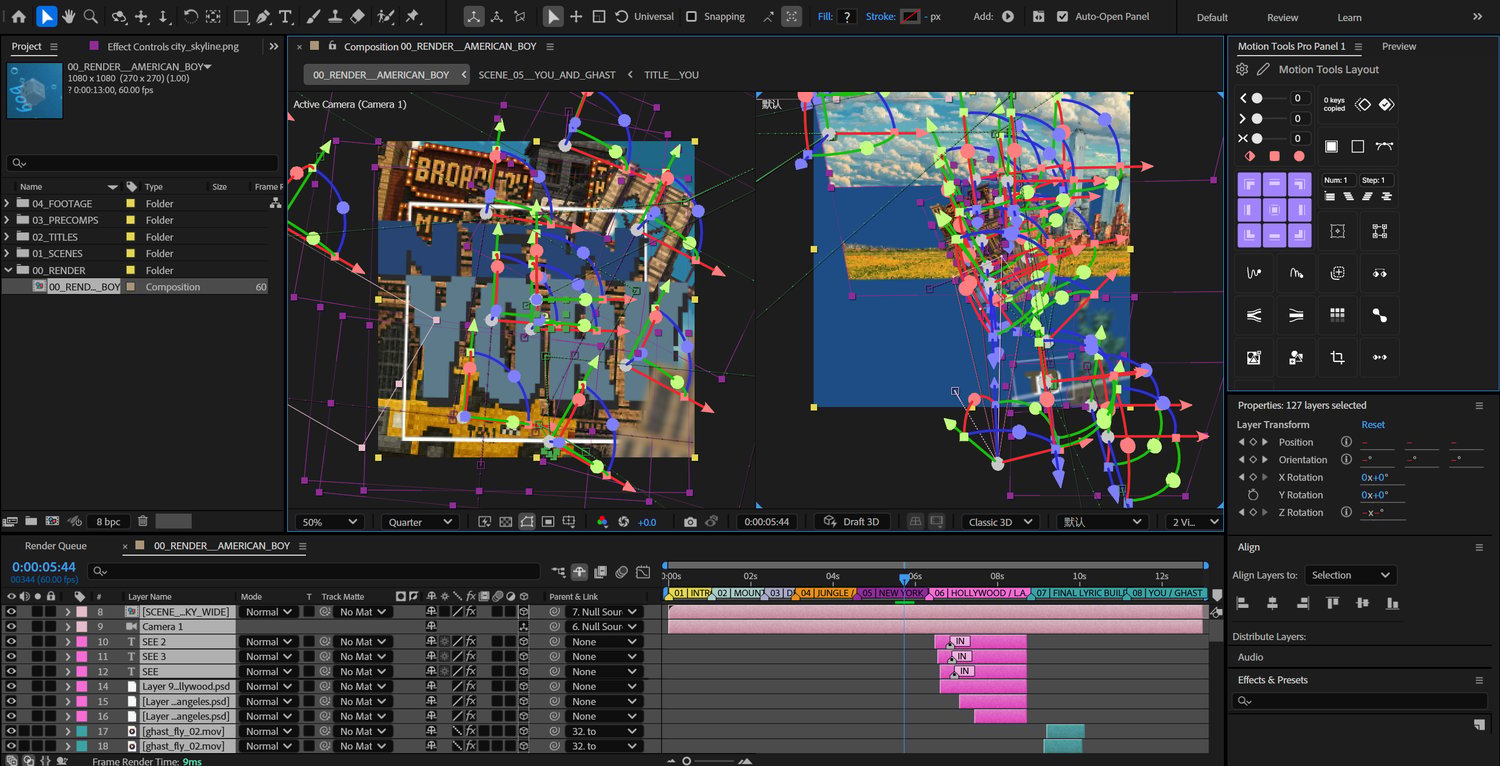This screenshot has height=766, width=1500.
Task: Reset the Layer Transform properties
Action: (1373, 425)
